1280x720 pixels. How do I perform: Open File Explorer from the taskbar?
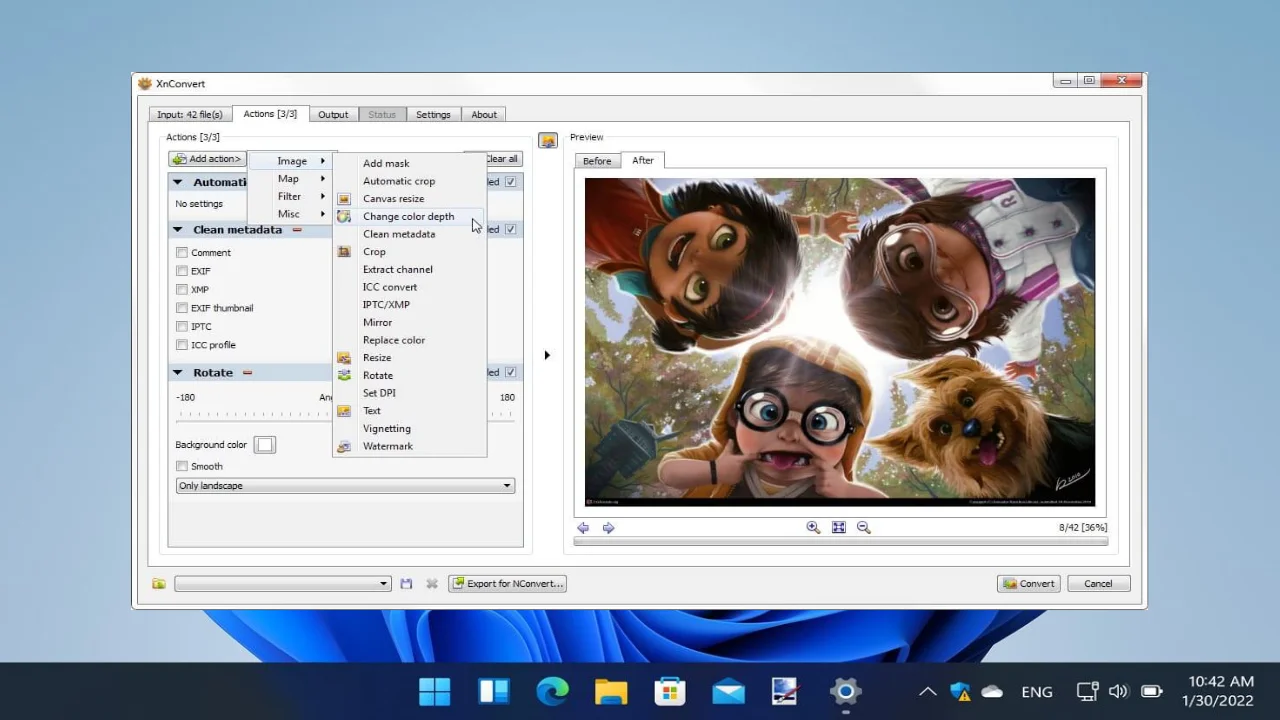[x=611, y=691]
